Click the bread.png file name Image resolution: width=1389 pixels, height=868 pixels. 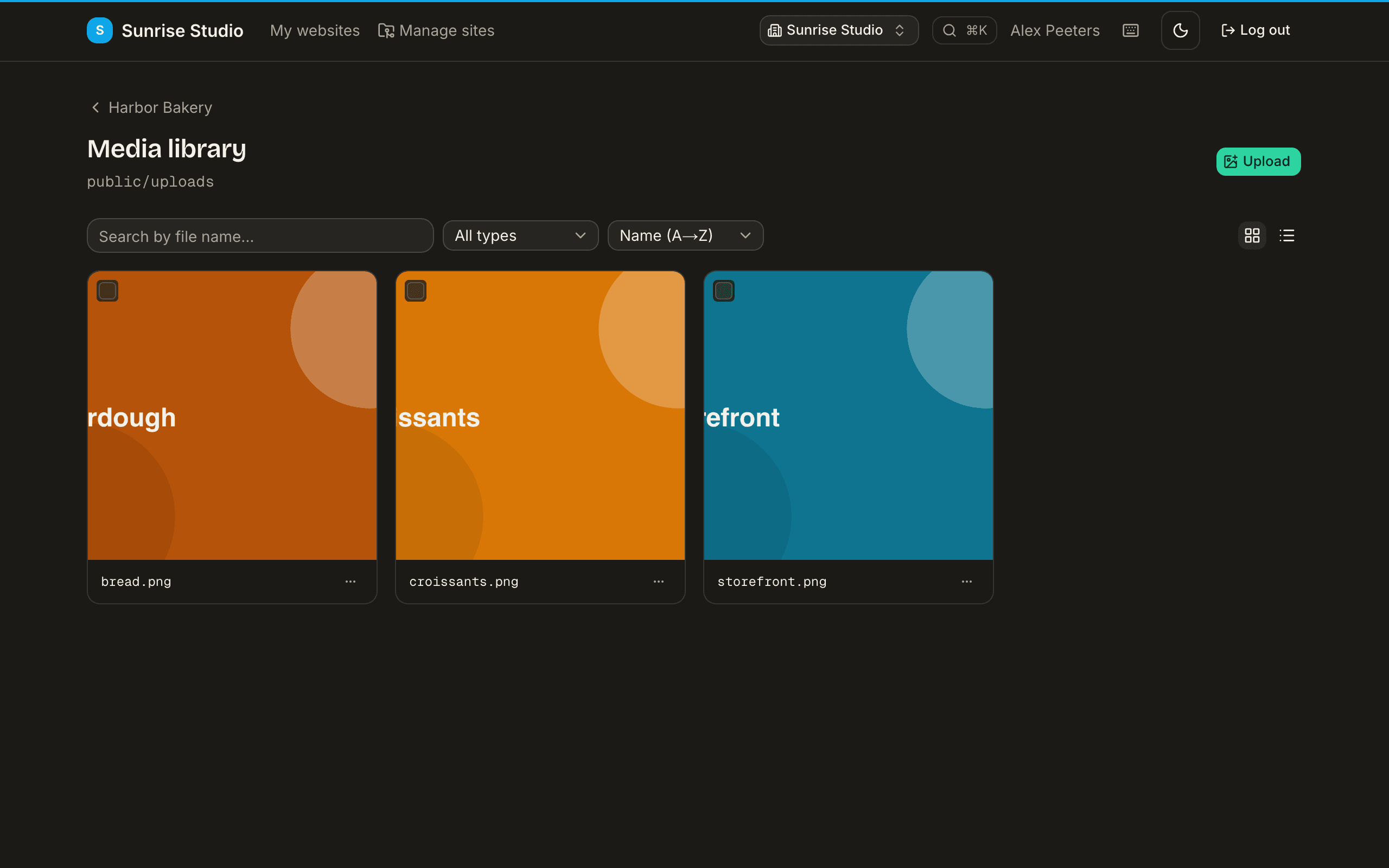click(136, 582)
